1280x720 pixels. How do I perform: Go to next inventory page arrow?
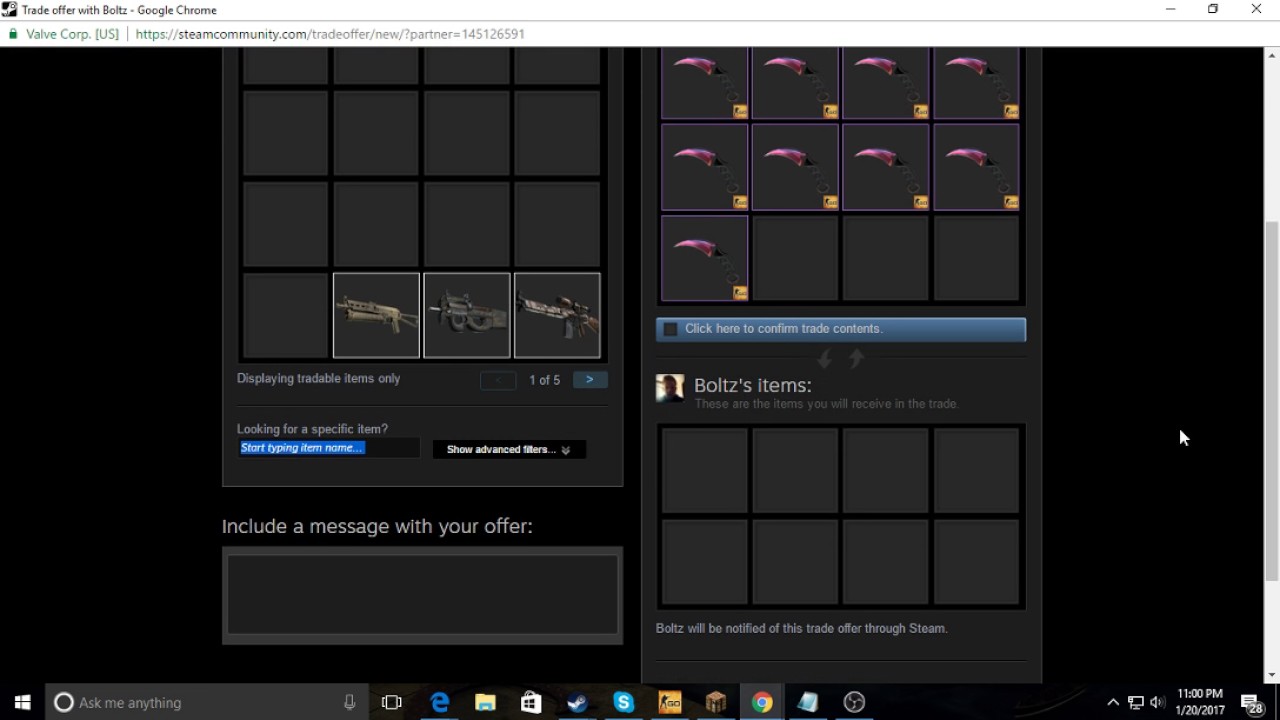click(590, 380)
